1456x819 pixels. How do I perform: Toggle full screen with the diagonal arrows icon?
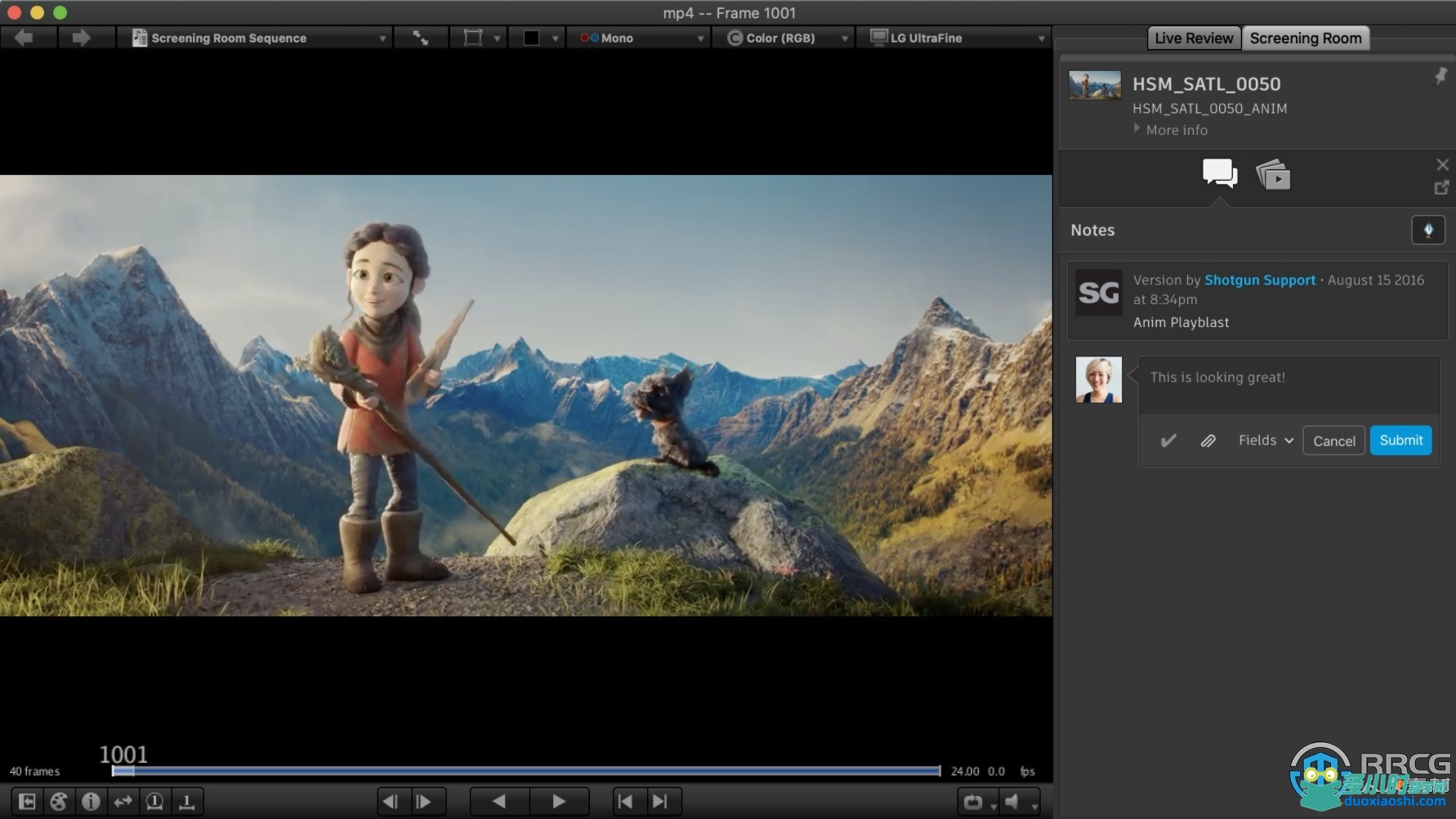421,38
